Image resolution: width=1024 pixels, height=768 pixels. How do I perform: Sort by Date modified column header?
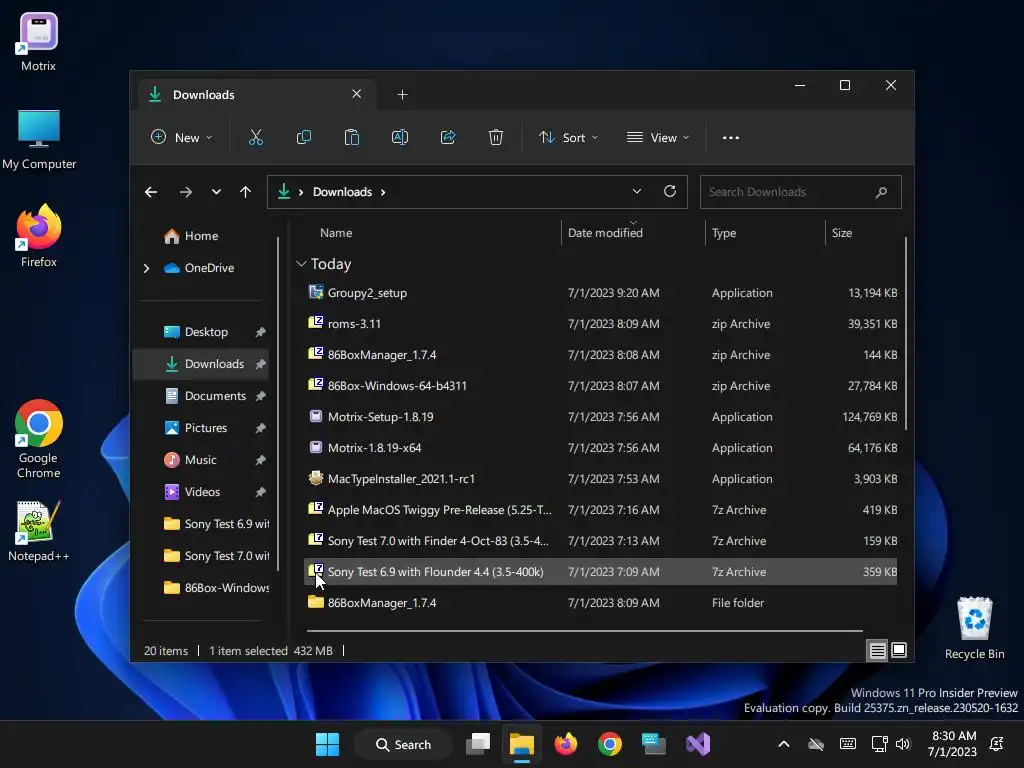click(x=605, y=233)
